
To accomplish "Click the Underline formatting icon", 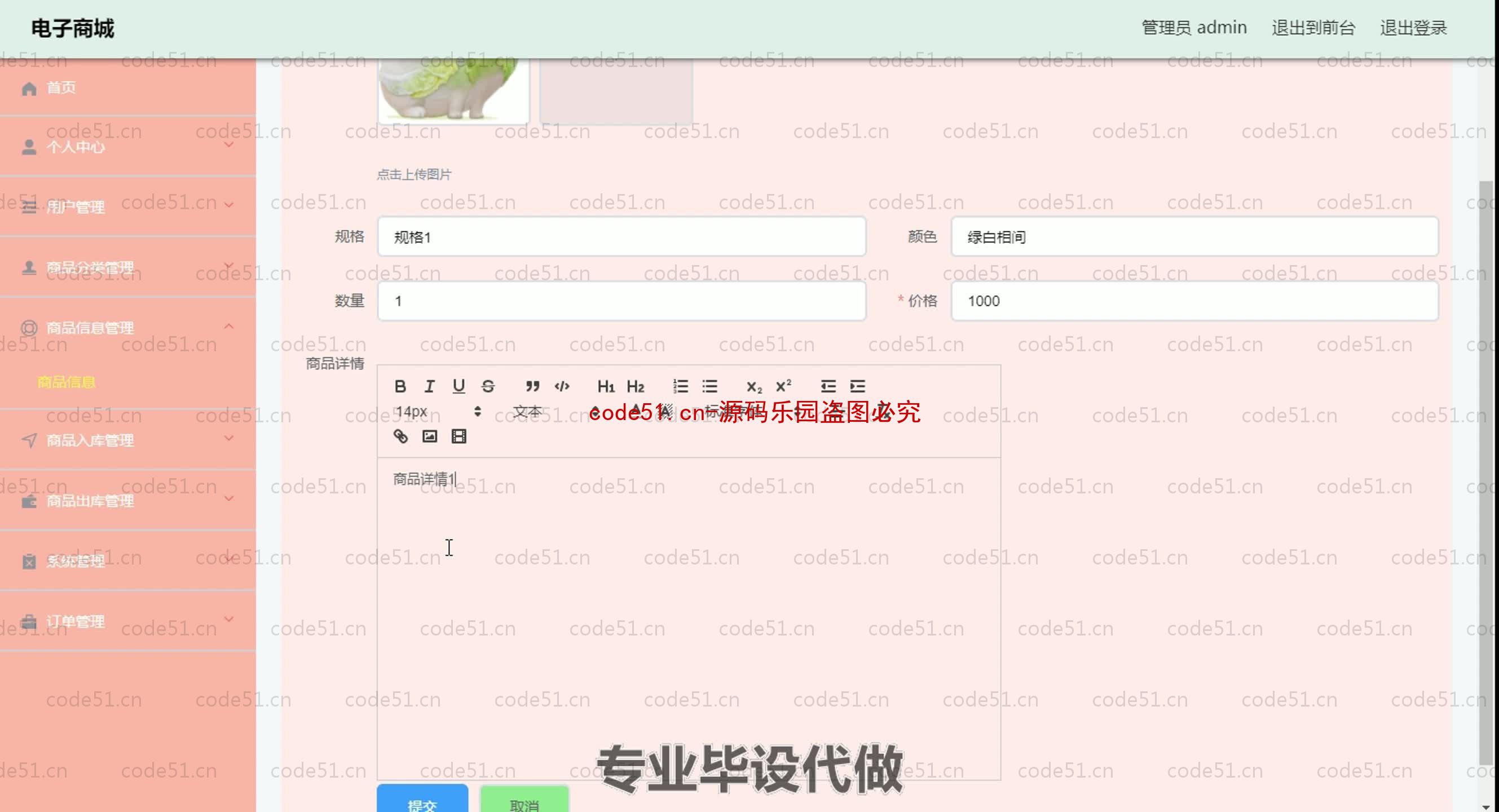I will click(459, 386).
